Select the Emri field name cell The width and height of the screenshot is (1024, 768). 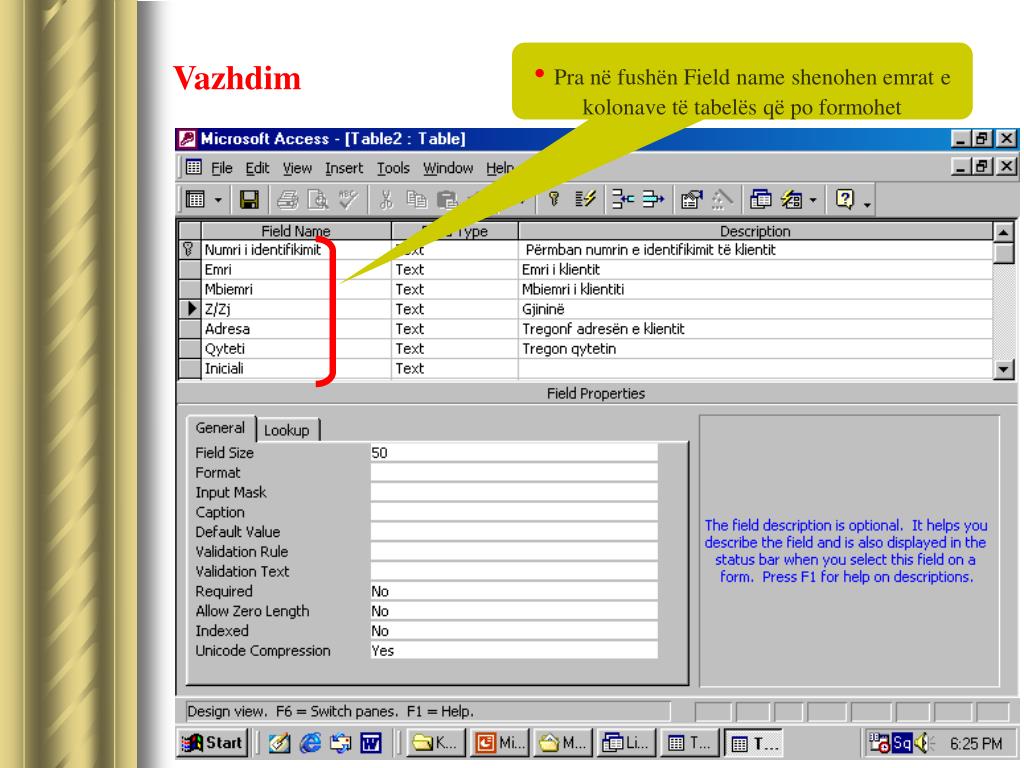click(x=296, y=270)
